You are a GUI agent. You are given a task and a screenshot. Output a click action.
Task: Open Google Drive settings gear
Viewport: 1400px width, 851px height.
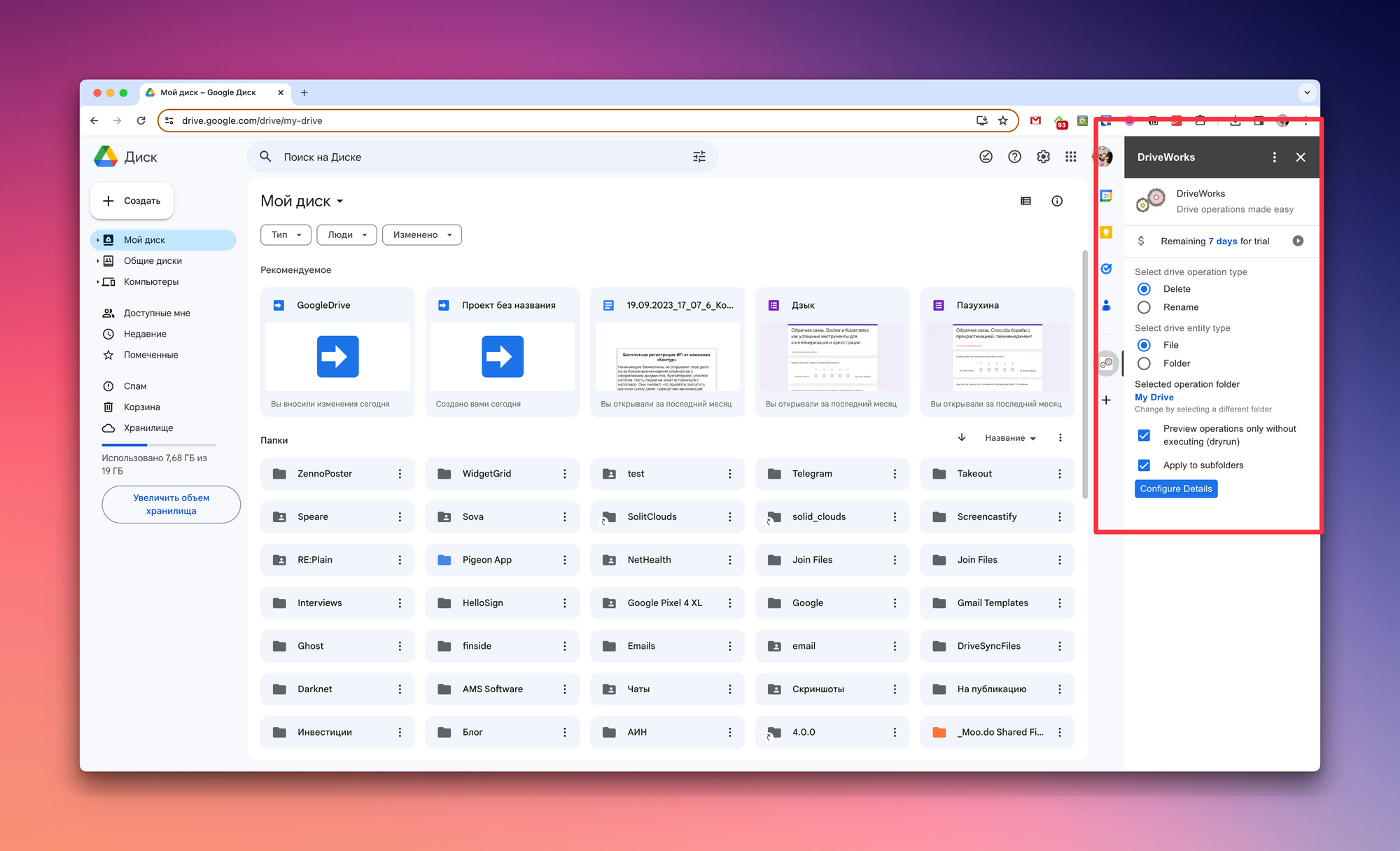tap(1043, 157)
